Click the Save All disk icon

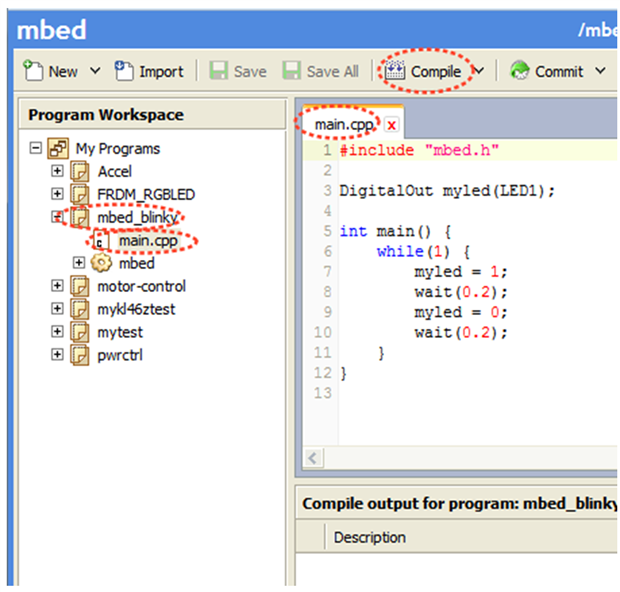click(x=291, y=70)
